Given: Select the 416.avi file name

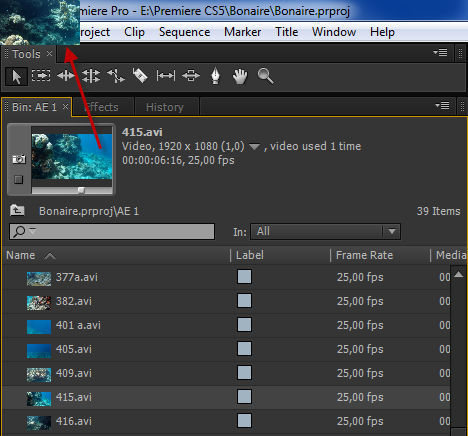Looking at the screenshot, I should point(74,421).
